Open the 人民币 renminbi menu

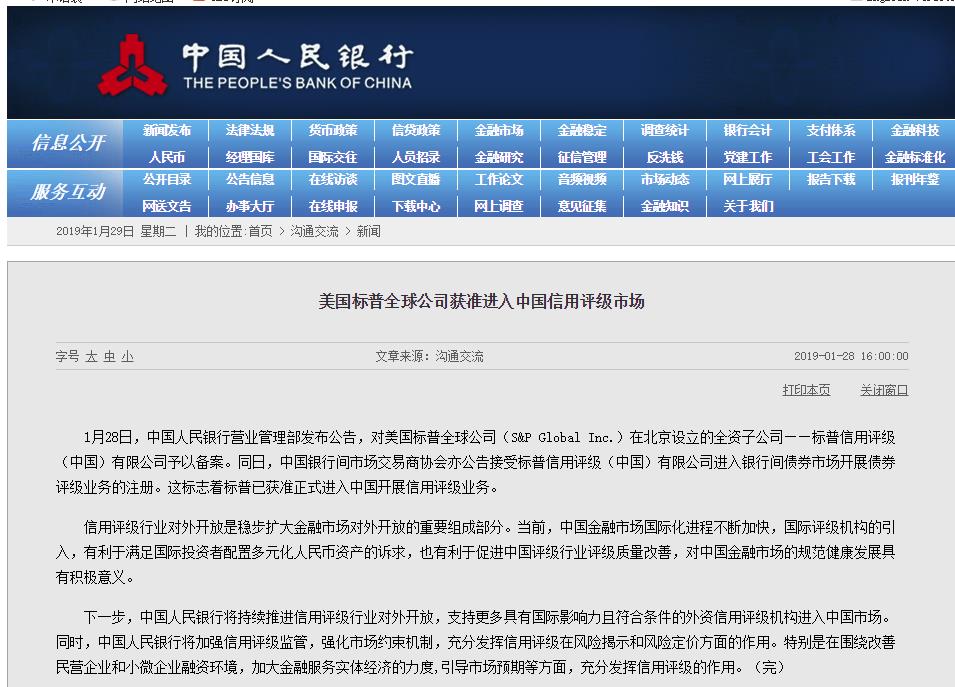[x=167, y=155]
